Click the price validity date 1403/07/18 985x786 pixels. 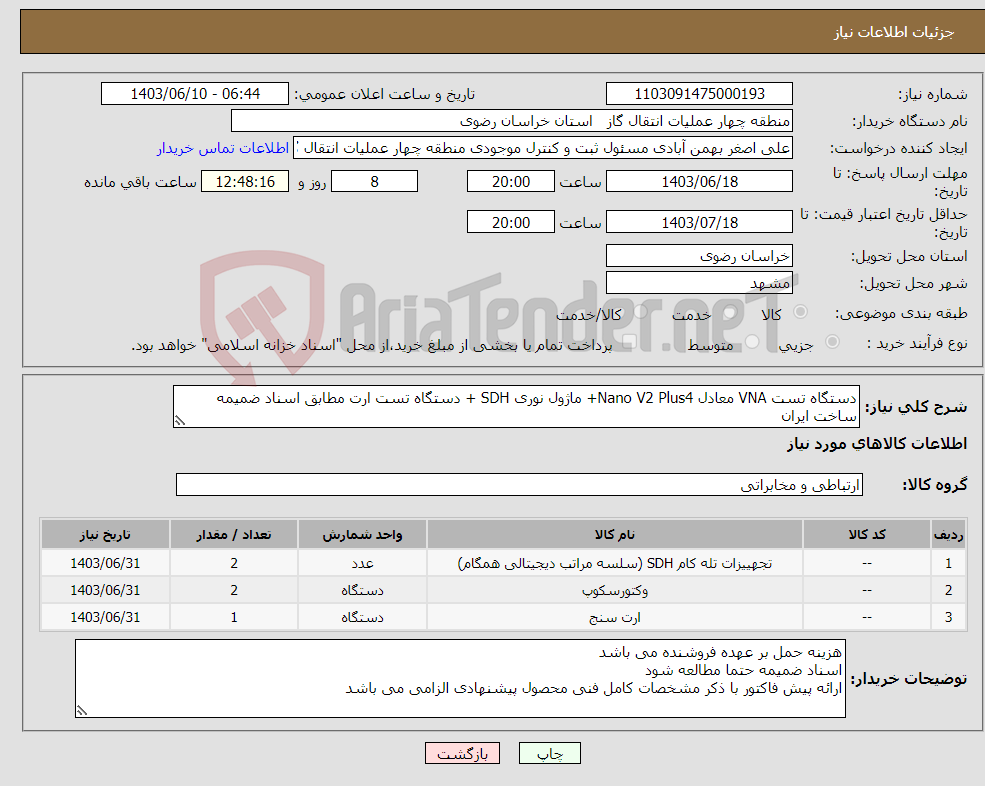click(699, 222)
